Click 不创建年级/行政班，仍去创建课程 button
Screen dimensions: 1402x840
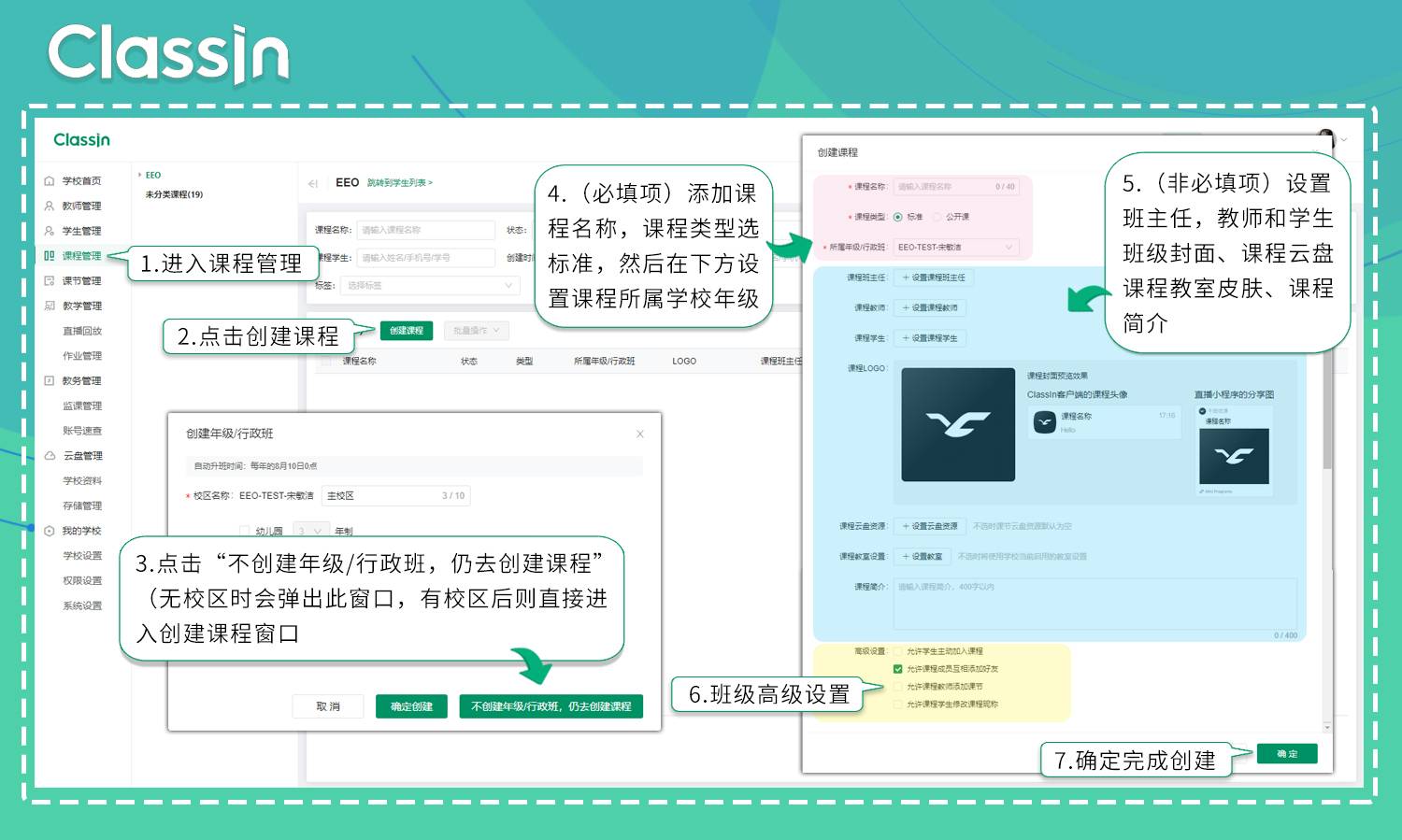(551, 706)
